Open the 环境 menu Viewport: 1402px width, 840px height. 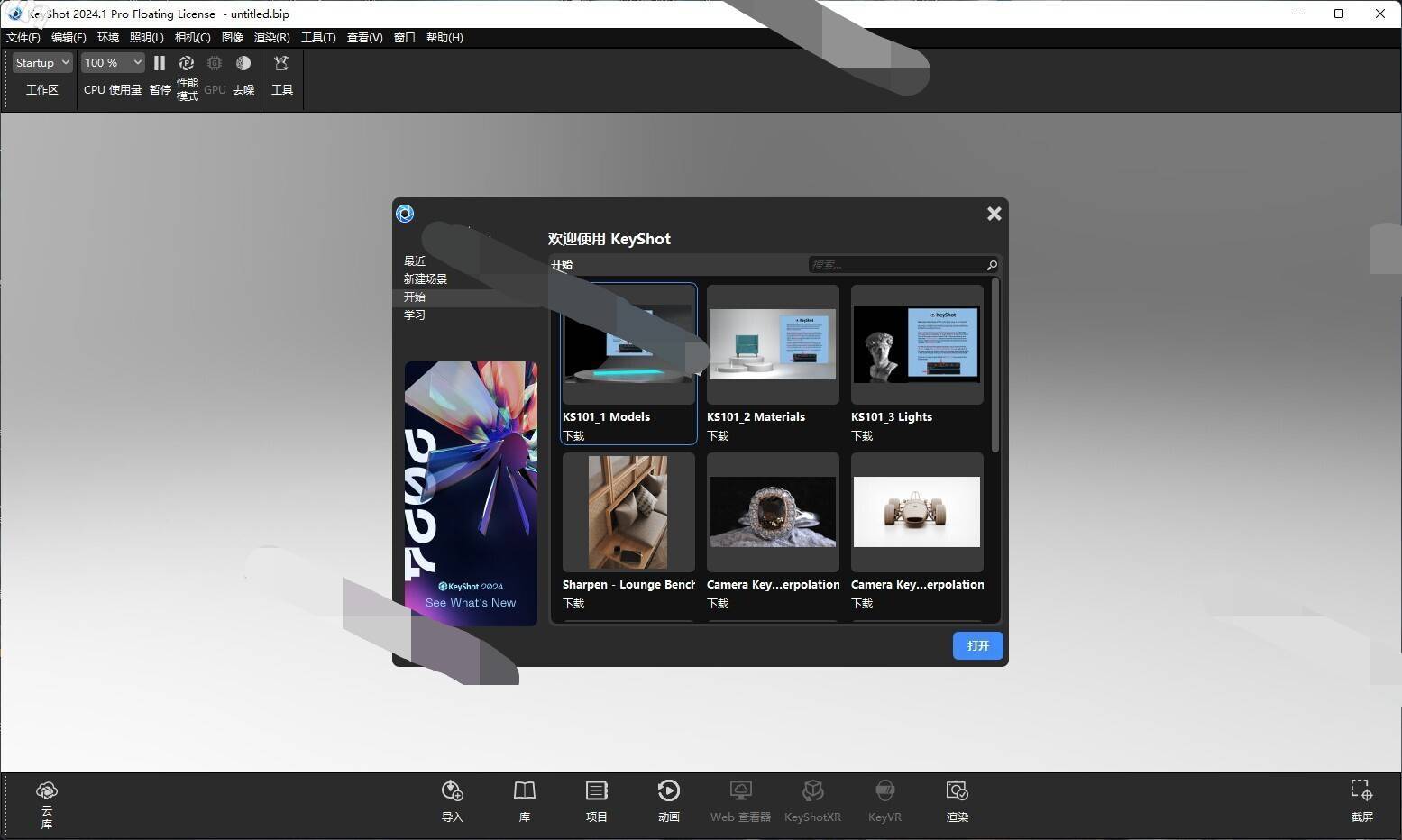tap(108, 38)
